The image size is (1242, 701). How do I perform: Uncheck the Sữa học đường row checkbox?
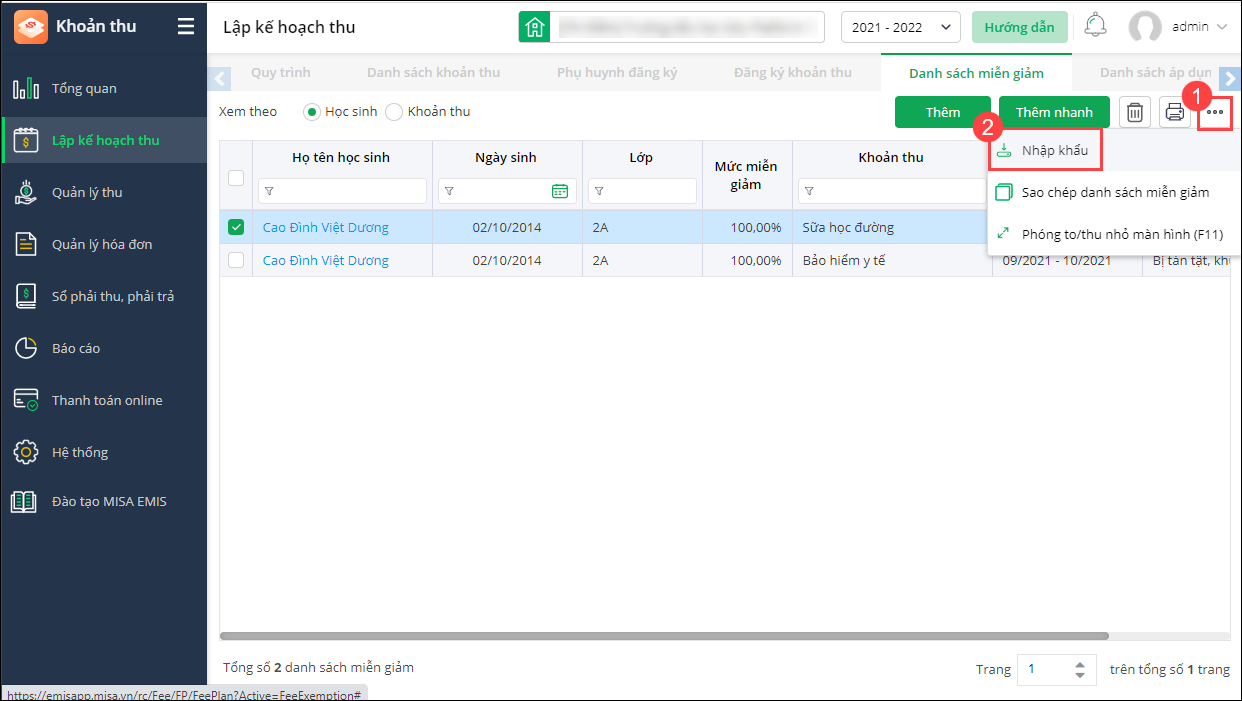(x=236, y=228)
